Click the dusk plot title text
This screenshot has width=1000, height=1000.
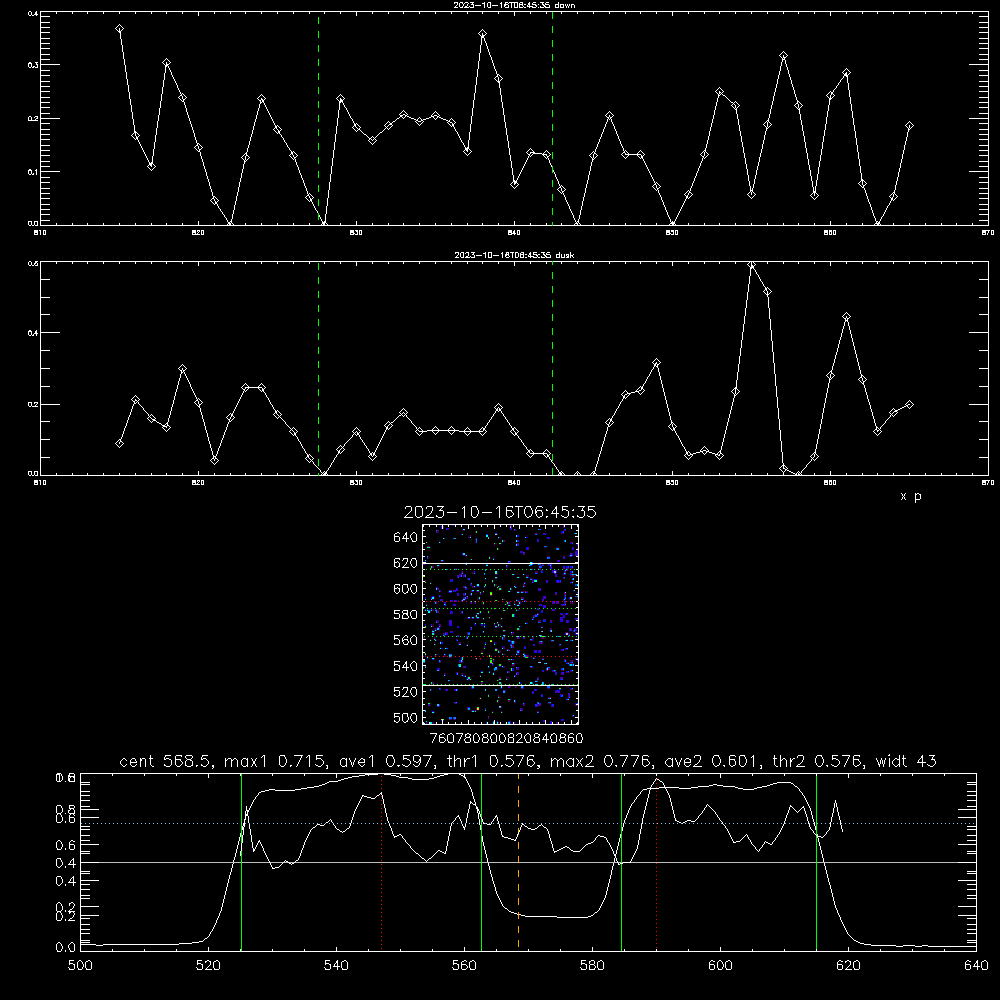pos(514,255)
